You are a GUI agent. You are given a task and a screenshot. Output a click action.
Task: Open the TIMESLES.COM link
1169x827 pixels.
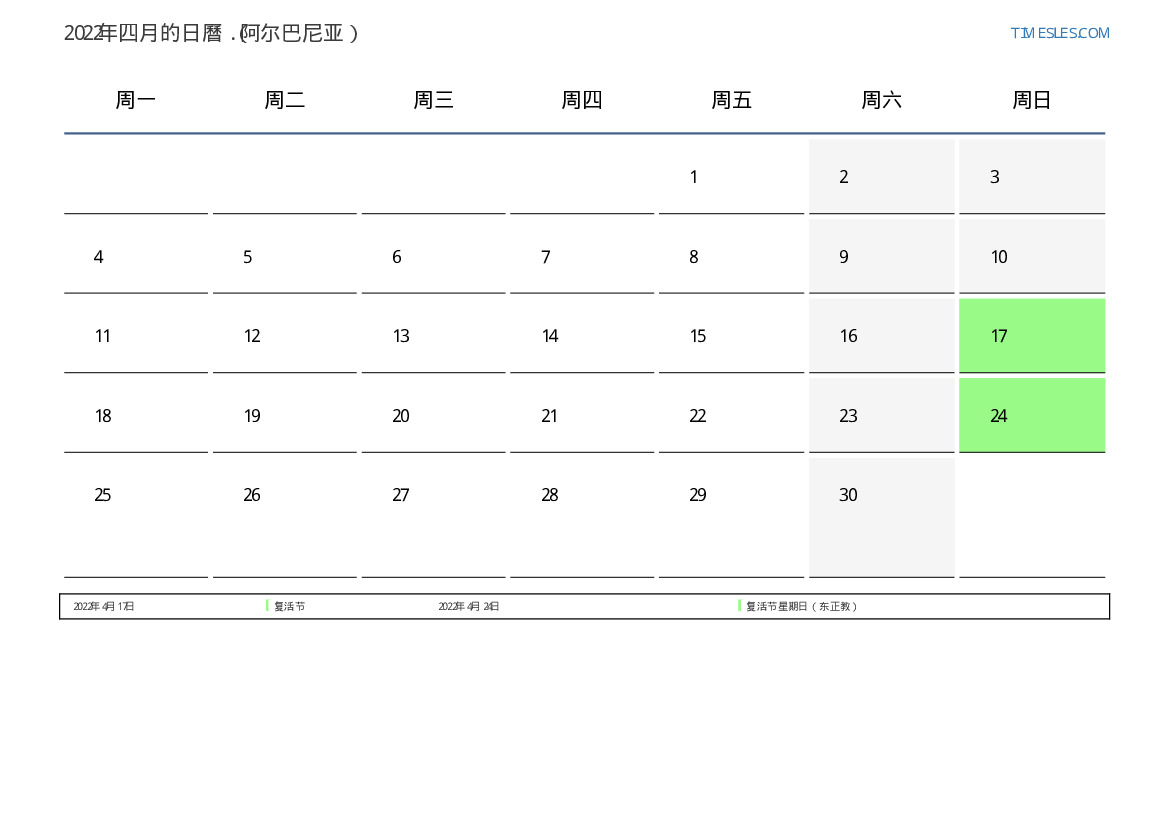pyautogui.click(x=1059, y=33)
